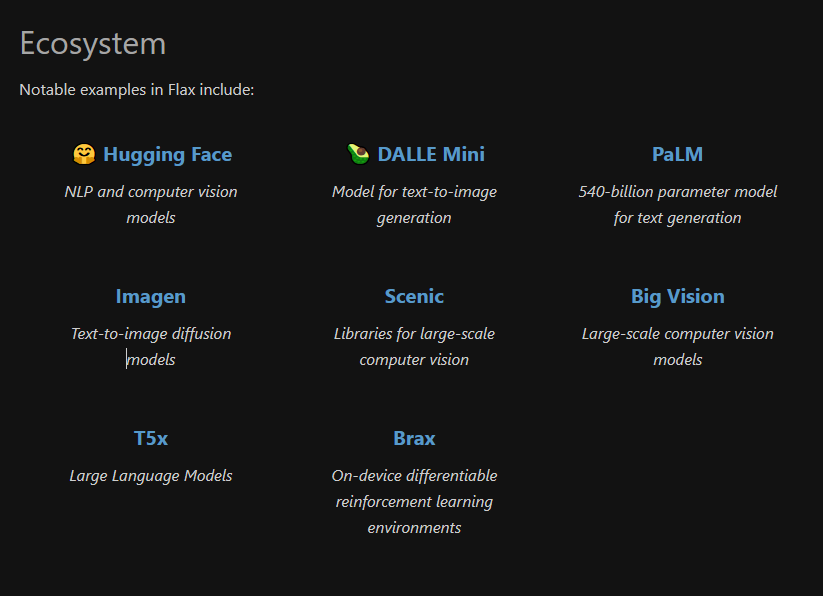The image size is (823, 596).
Task: Click the 'NLP and computer vision models' description
Action: pyautogui.click(x=151, y=204)
